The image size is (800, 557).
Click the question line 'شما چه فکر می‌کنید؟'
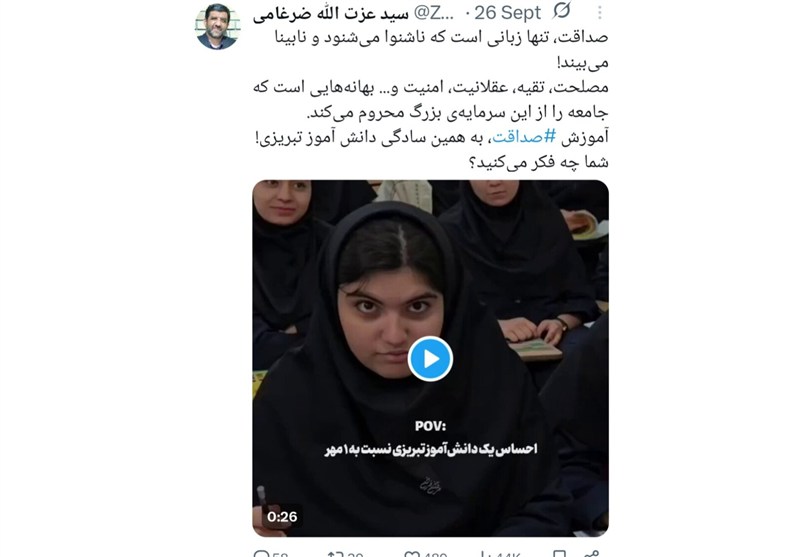click(538, 162)
